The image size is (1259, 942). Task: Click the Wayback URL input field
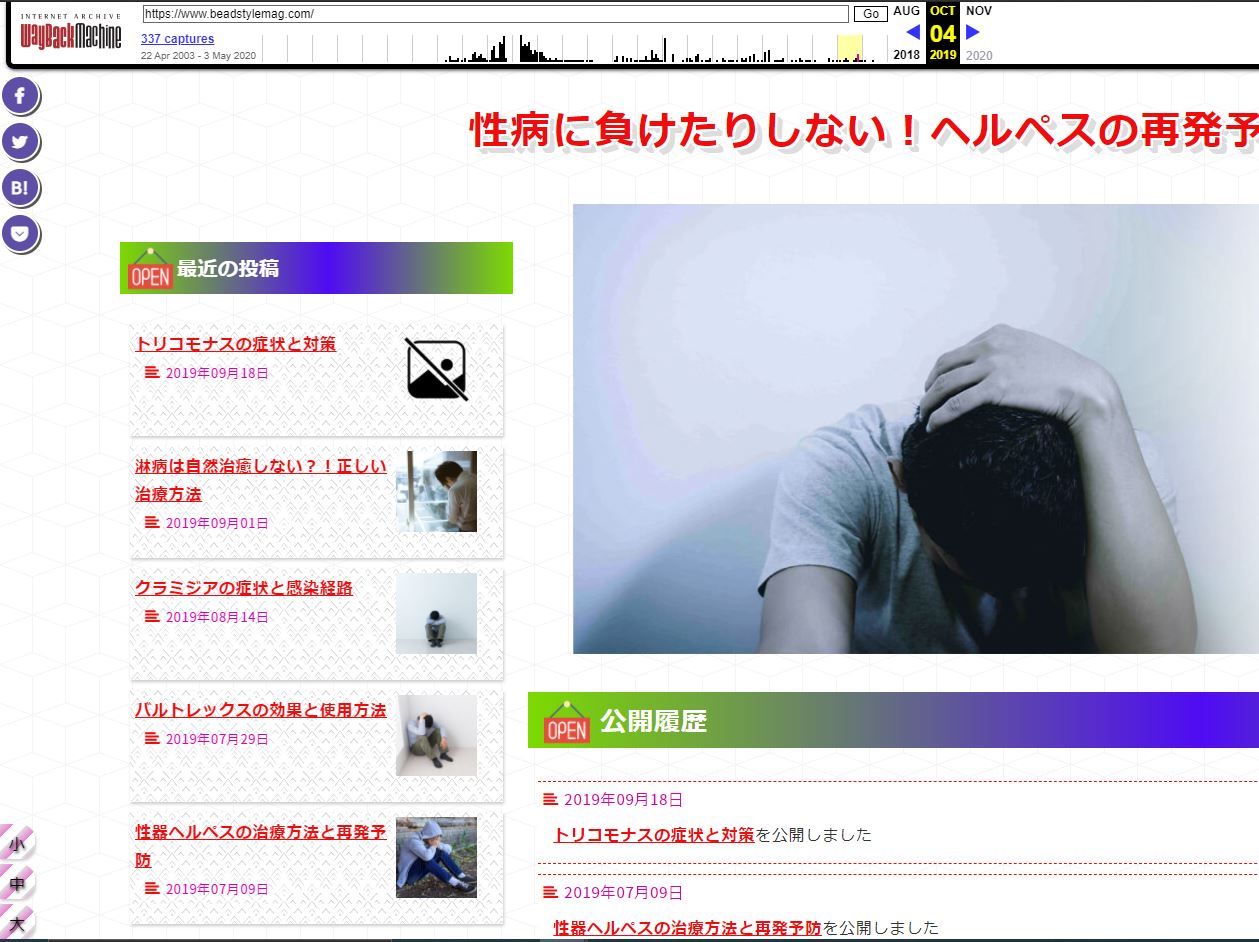495,14
